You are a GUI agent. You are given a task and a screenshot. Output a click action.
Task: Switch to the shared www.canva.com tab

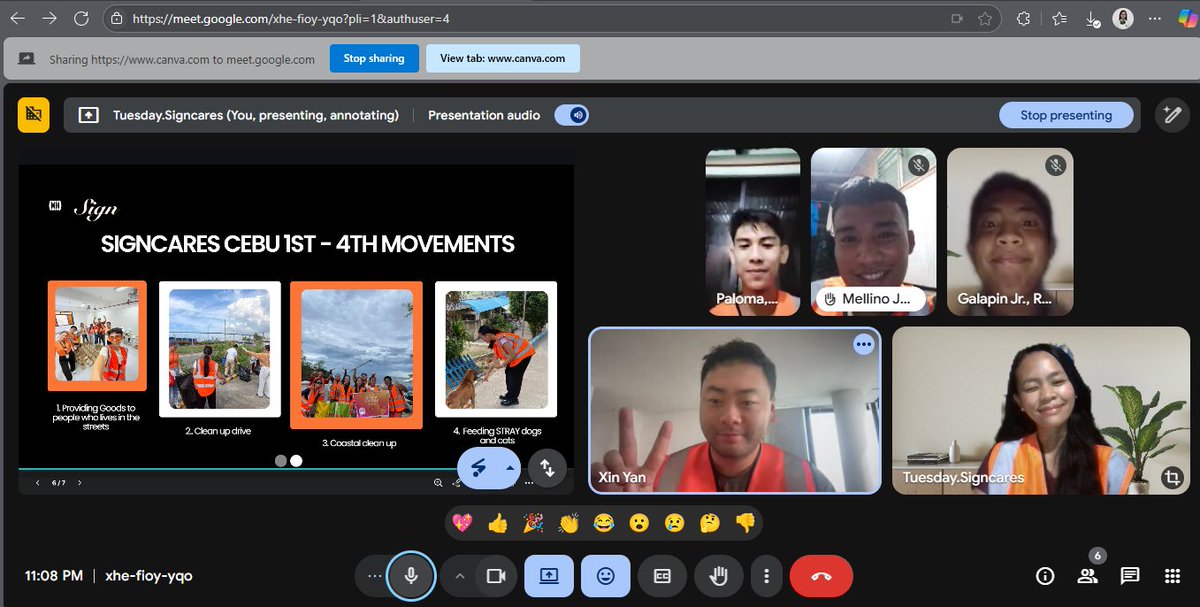[503, 58]
